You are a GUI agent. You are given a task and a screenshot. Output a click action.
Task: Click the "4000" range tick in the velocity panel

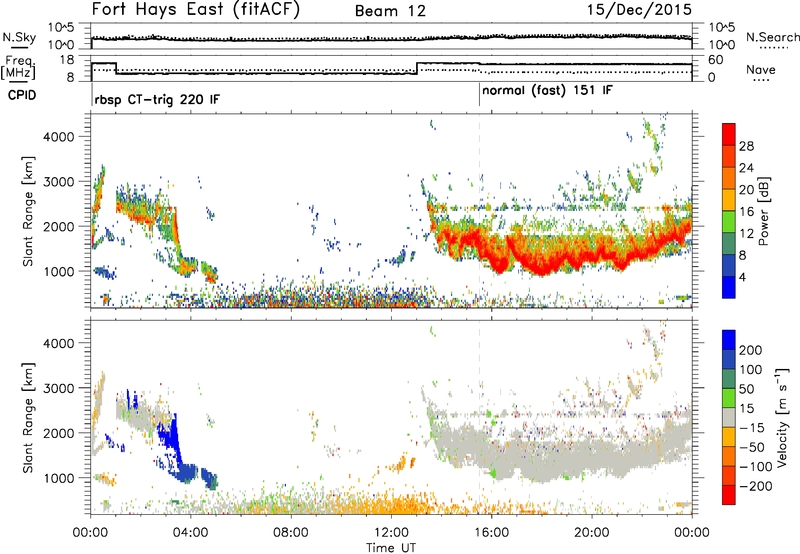click(59, 343)
